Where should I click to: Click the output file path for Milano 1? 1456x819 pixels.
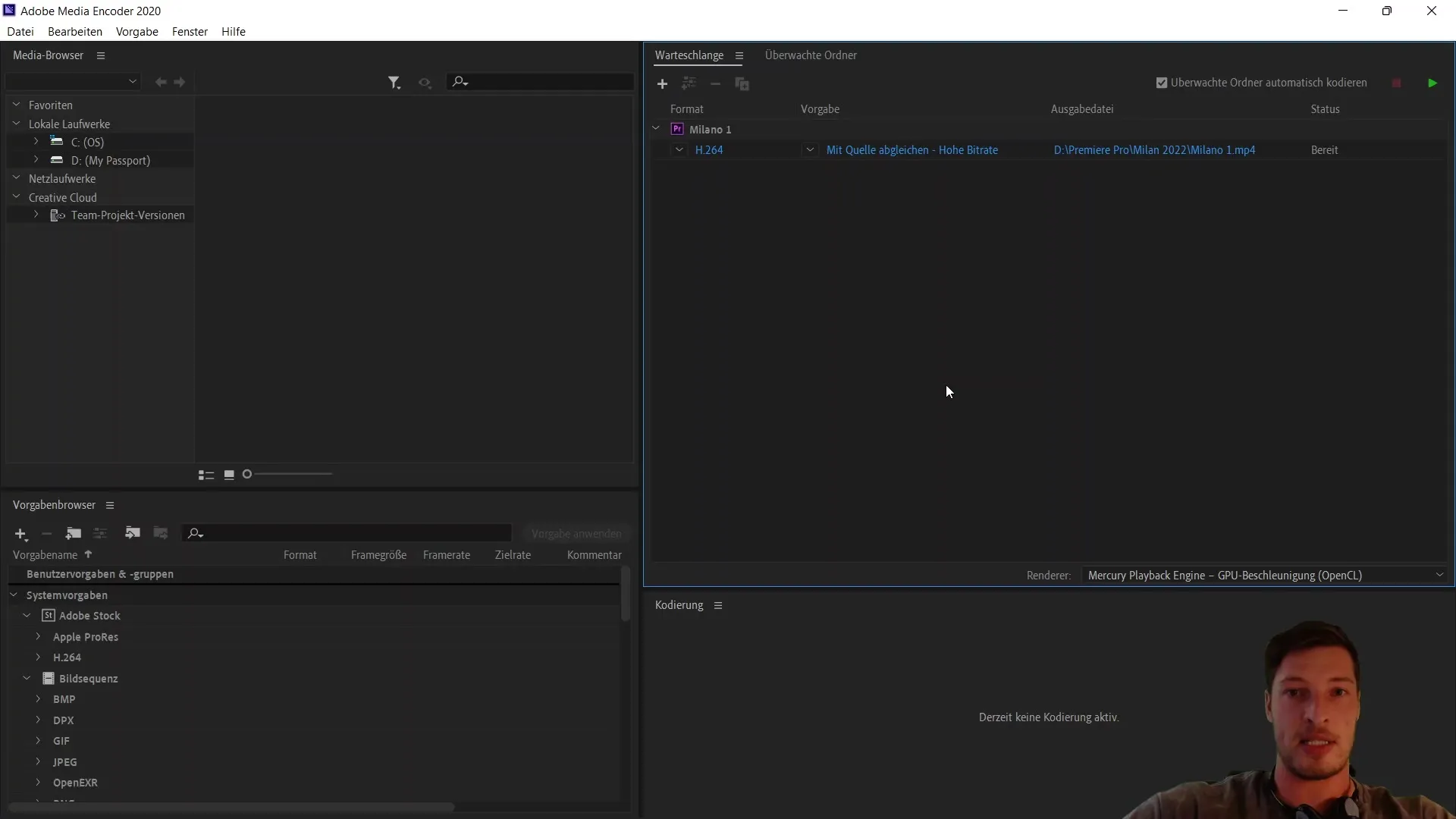tap(1154, 149)
